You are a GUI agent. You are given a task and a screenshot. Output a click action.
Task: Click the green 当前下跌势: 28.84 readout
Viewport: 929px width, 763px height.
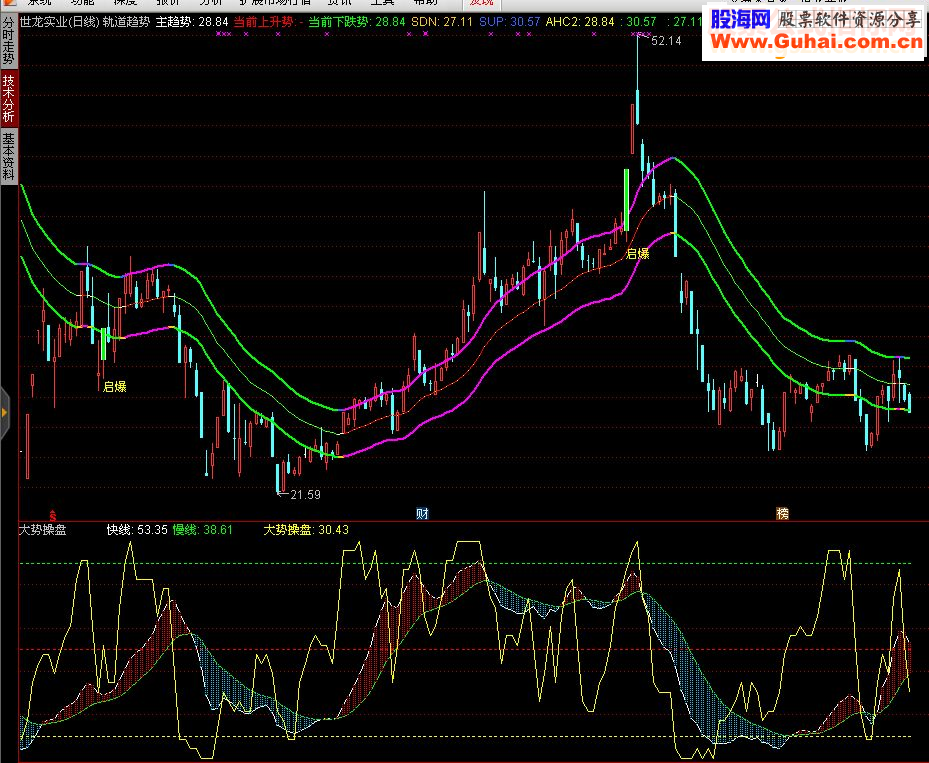pos(357,23)
